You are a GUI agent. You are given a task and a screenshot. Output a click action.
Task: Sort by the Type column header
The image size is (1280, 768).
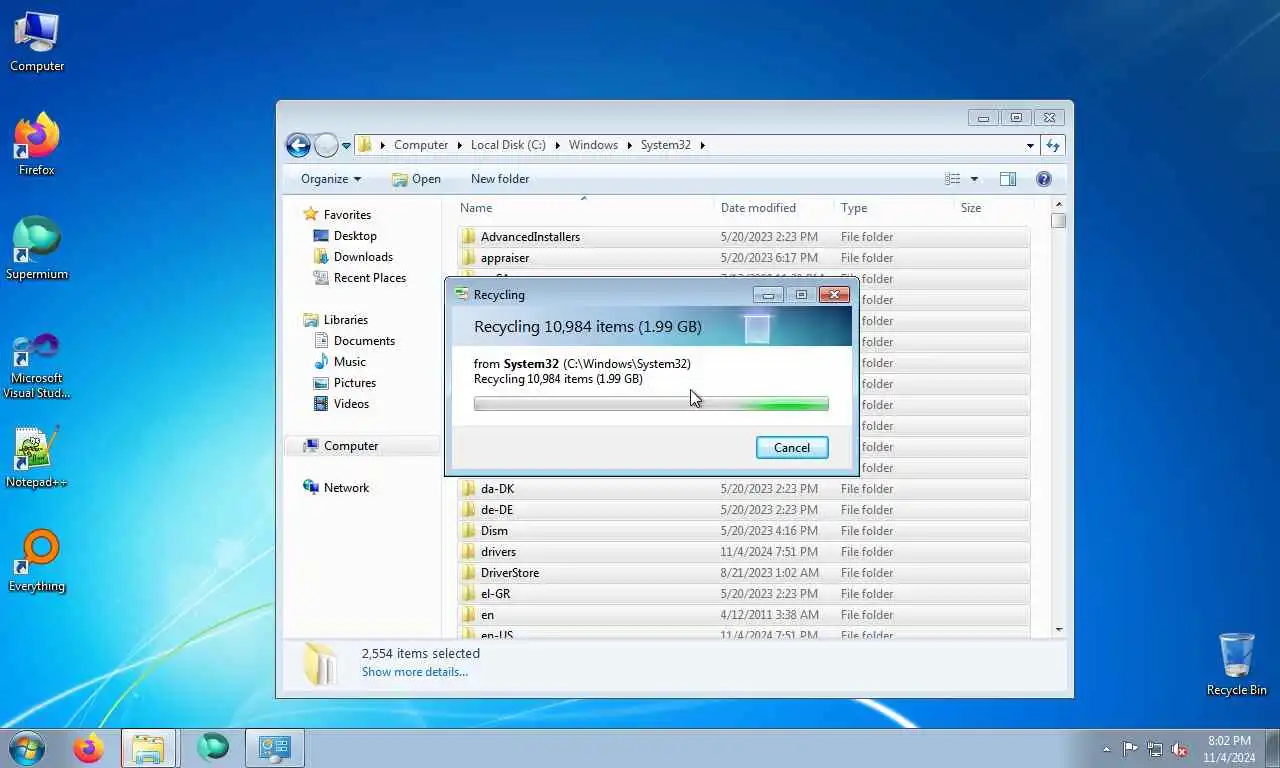coord(894,208)
